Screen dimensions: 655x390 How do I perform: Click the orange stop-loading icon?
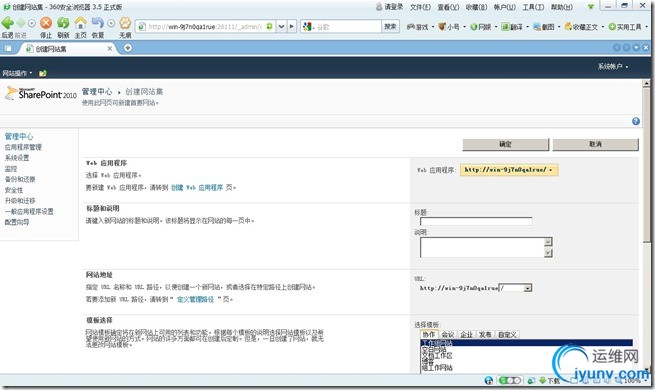(x=46, y=23)
